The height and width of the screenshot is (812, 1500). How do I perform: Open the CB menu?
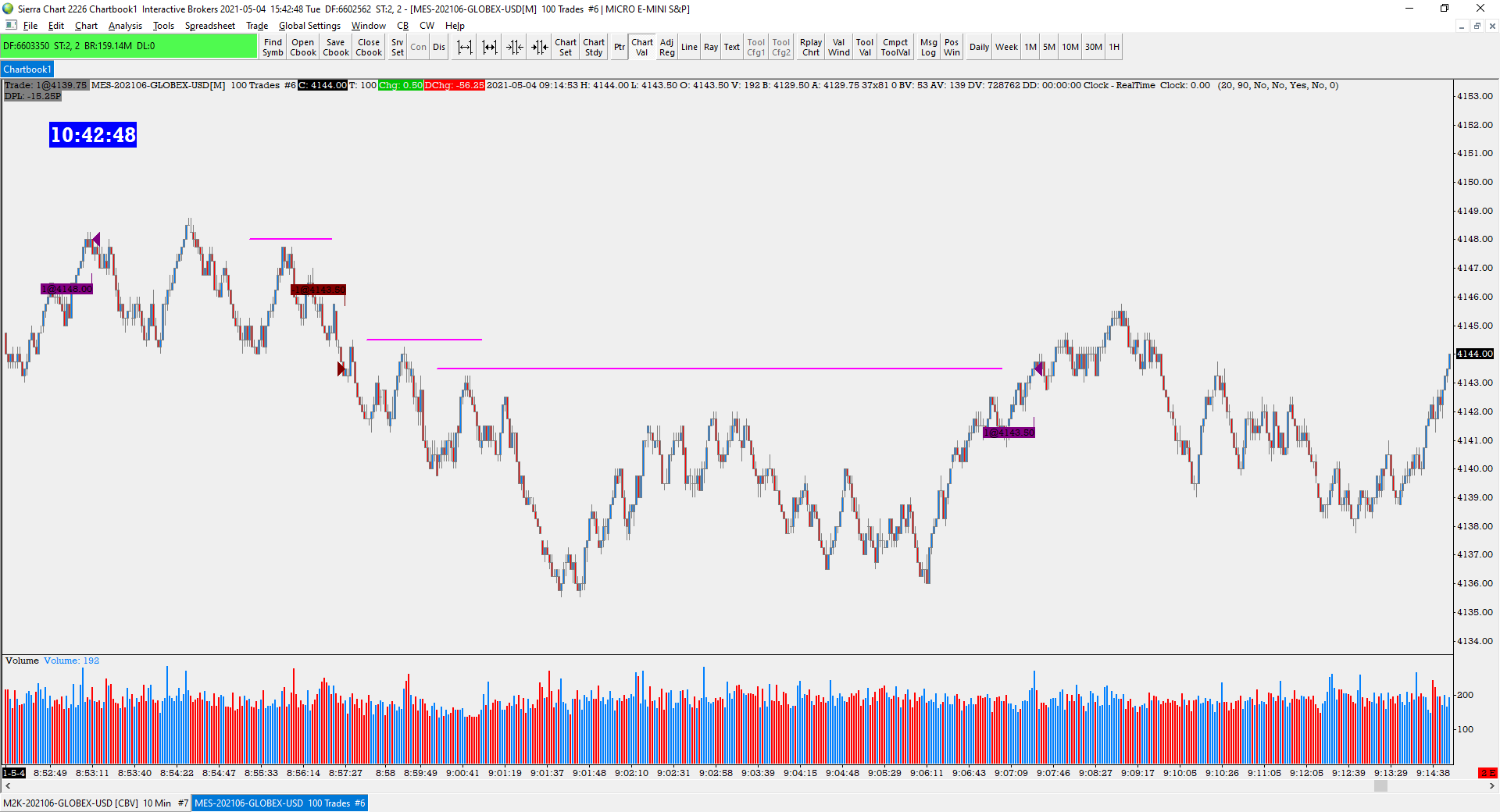(x=403, y=26)
